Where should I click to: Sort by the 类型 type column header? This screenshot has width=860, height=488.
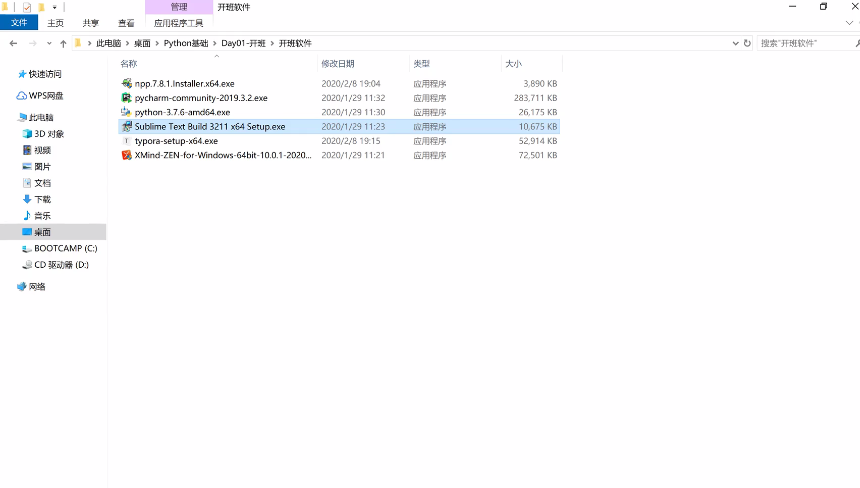(455, 64)
